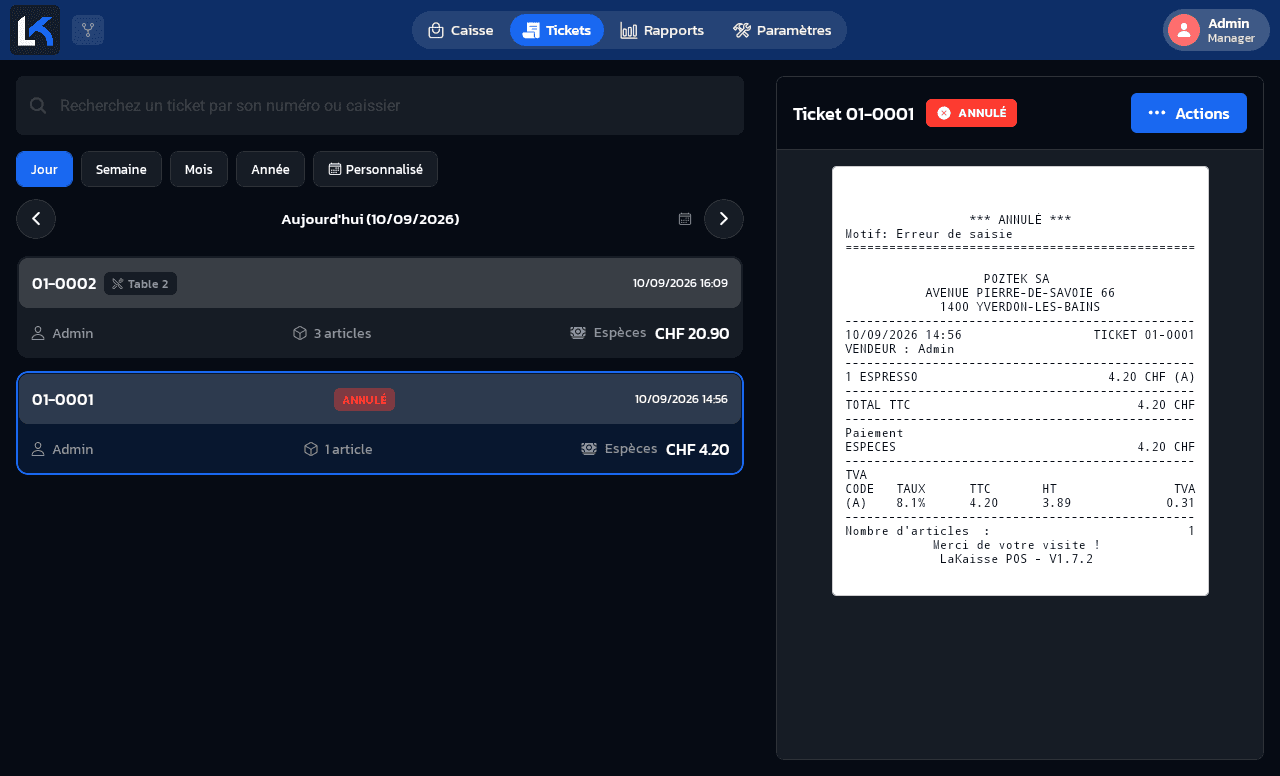Select cancelled ticket 01-0001 row
This screenshot has height=776, width=1280.
tap(380, 423)
